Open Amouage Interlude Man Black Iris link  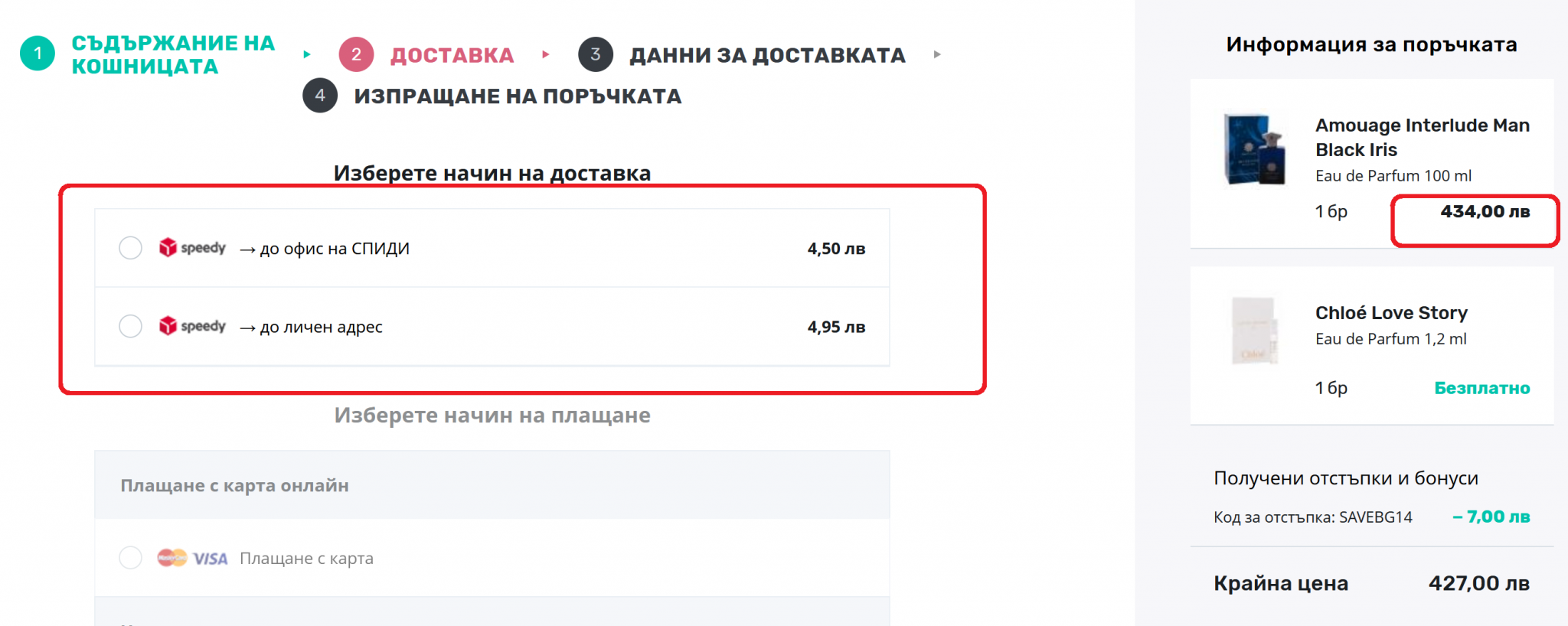tap(1423, 137)
